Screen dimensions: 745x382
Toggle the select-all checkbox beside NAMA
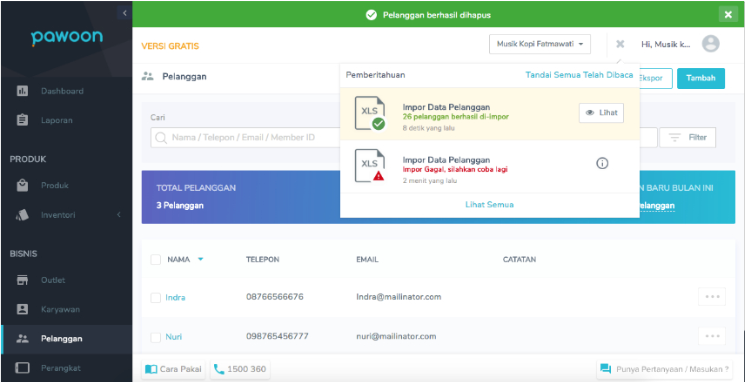(156, 259)
